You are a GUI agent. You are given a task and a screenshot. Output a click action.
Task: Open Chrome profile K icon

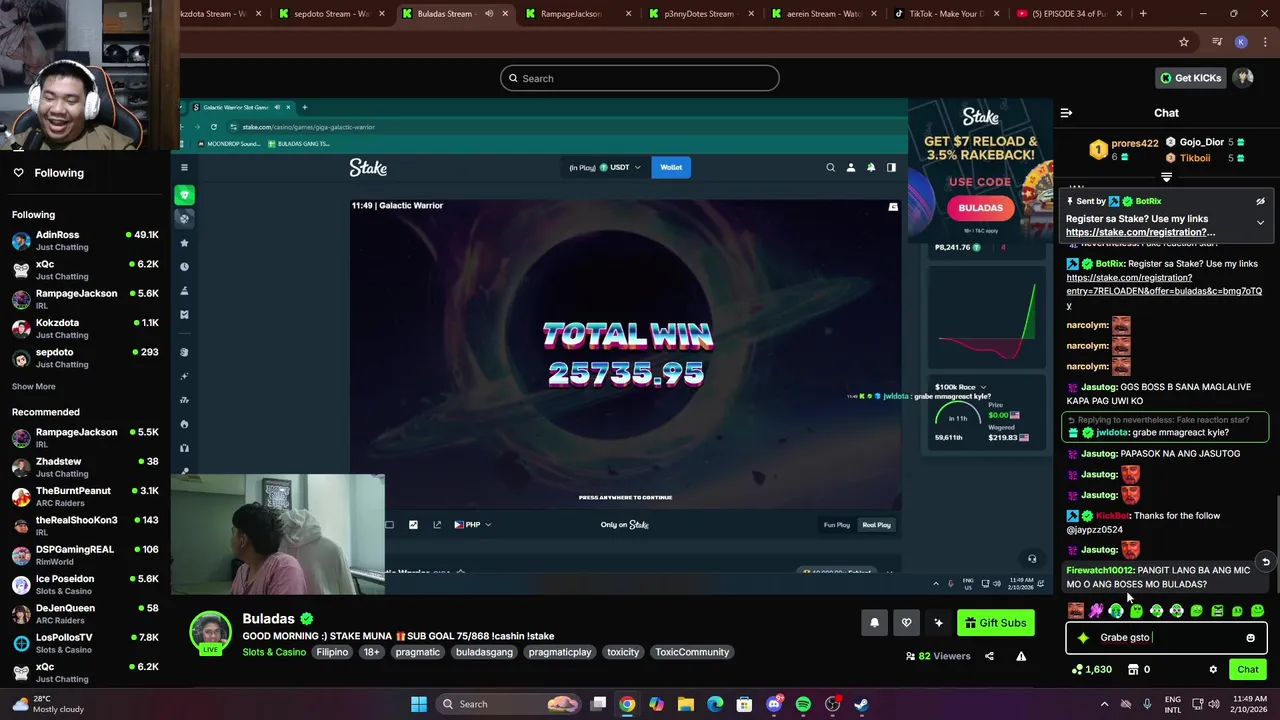pos(1241,42)
